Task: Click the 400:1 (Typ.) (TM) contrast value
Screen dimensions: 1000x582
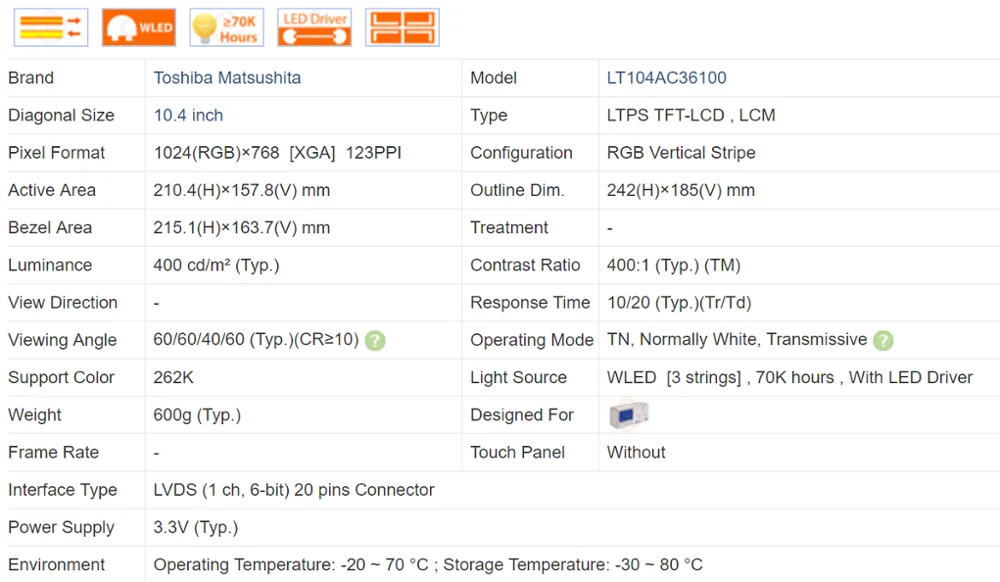Action: (x=673, y=265)
